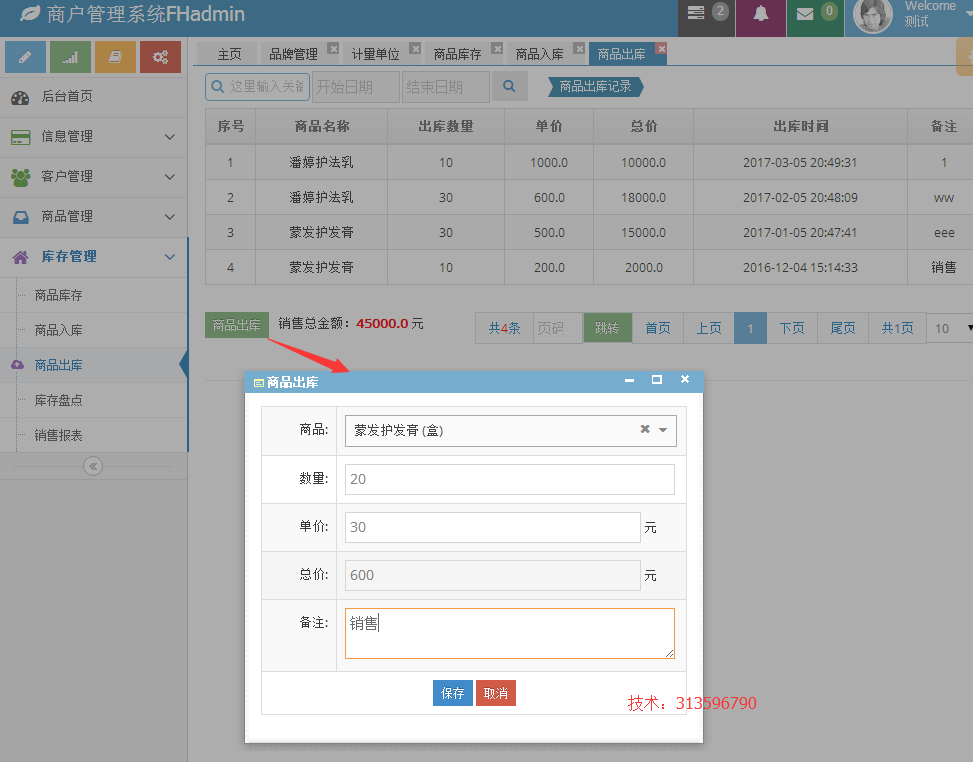Click the 总价 total price field
This screenshot has height=762, width=973.
coord(493,575)
